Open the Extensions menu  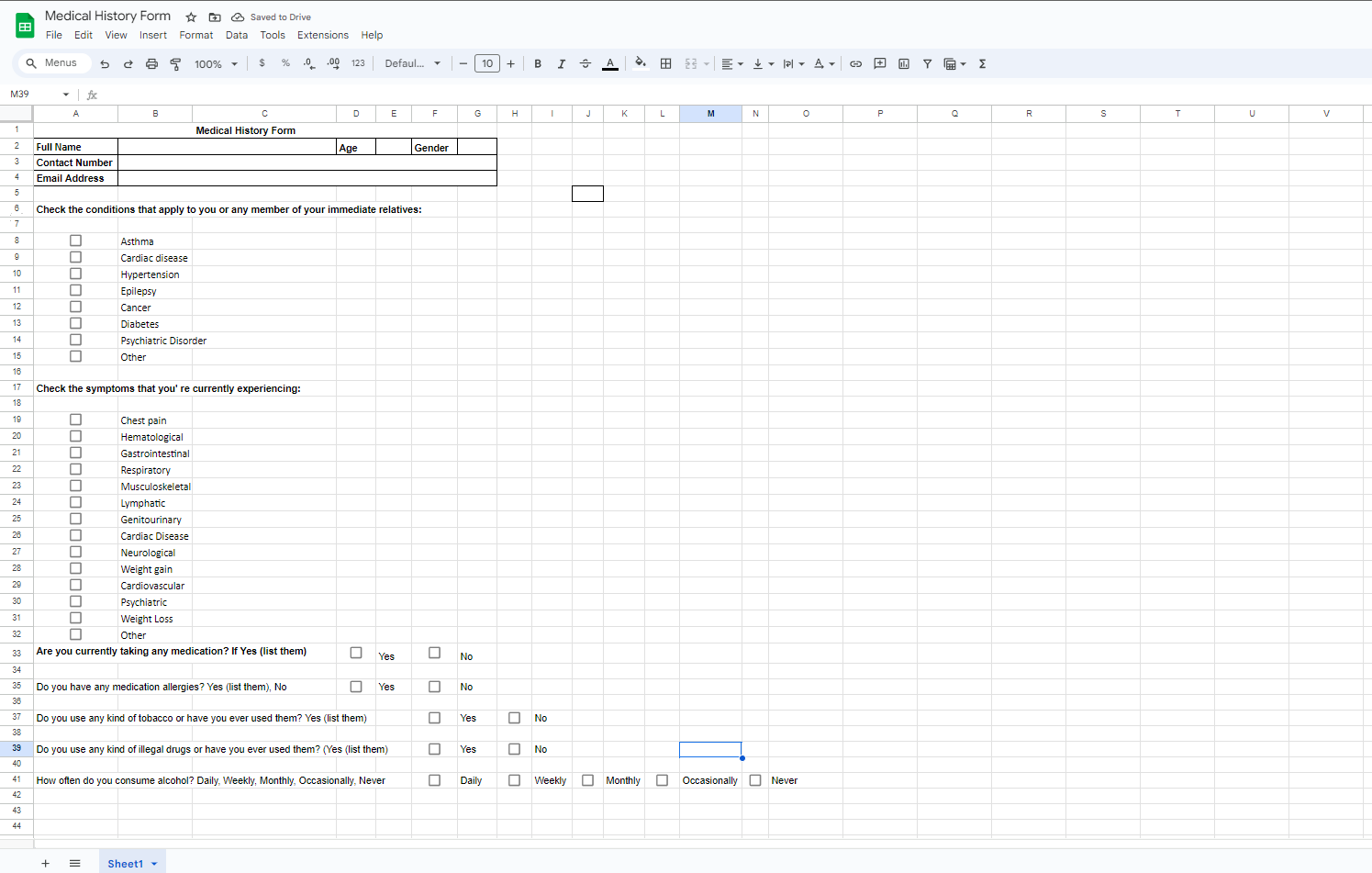coord(323,35)
